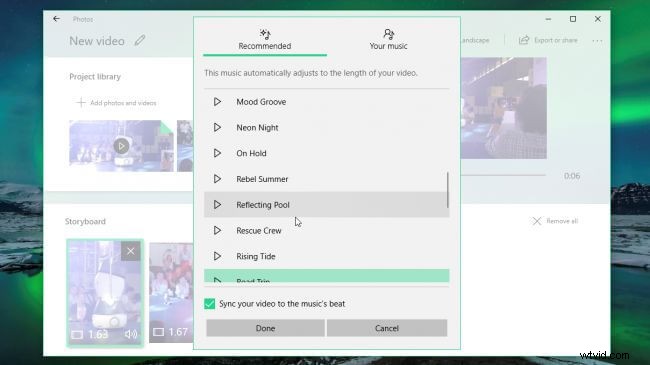
Task: Select the Rising Tide song
Action: [x=326, y=256]
